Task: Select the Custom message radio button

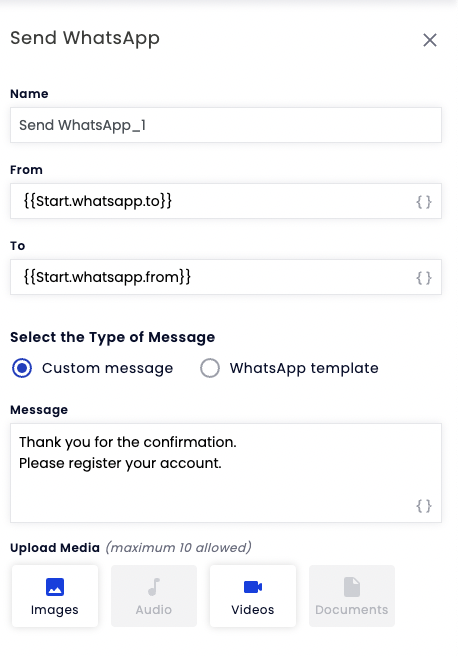Action: [22, 368]
